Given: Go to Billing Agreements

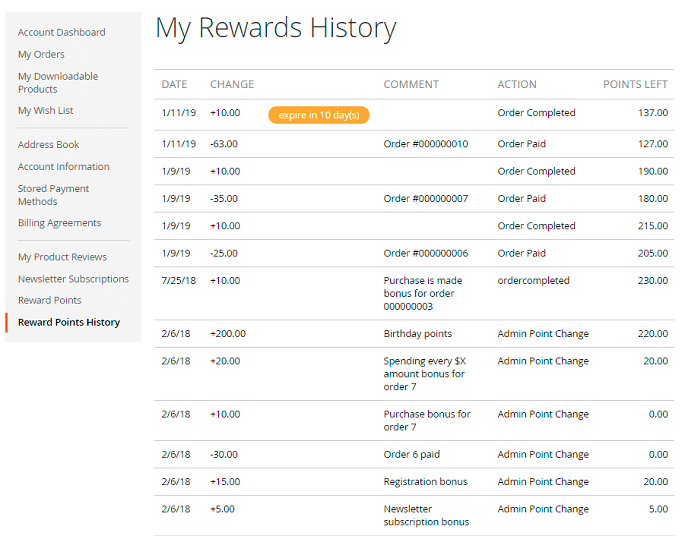Looking at the screenshot, I should [x=59, y=222].
